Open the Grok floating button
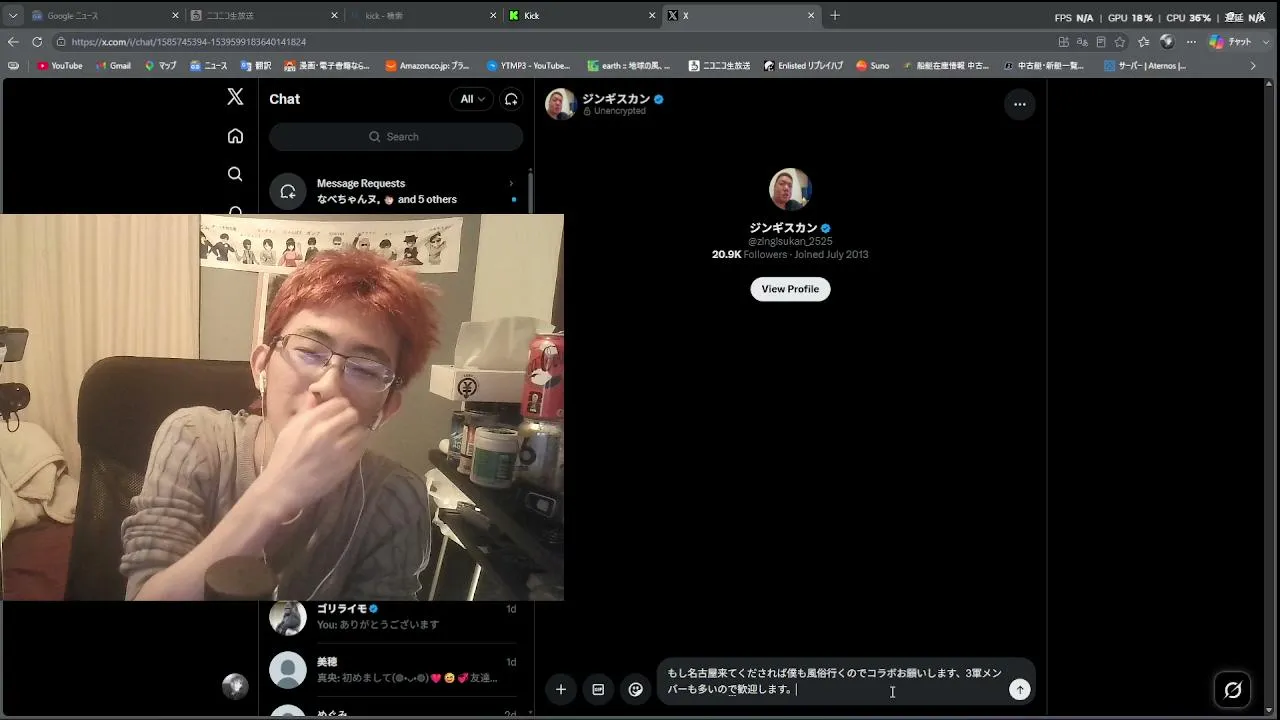Viewport: 1280px width, 720px height. click(1233, 690)
